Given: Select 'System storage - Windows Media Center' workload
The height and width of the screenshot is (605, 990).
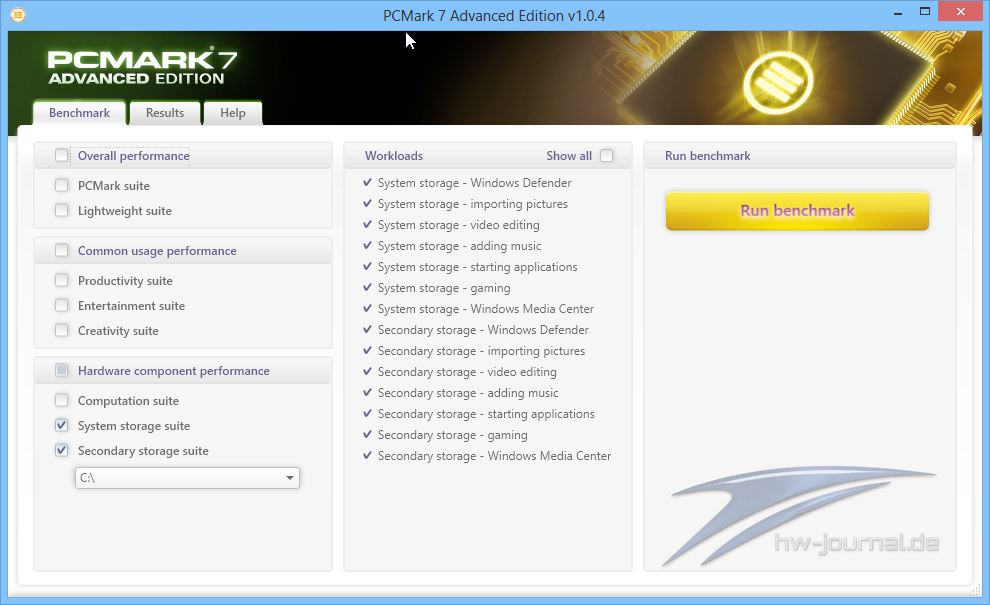Looking at the screenshot, I should (x=479, y=308).
